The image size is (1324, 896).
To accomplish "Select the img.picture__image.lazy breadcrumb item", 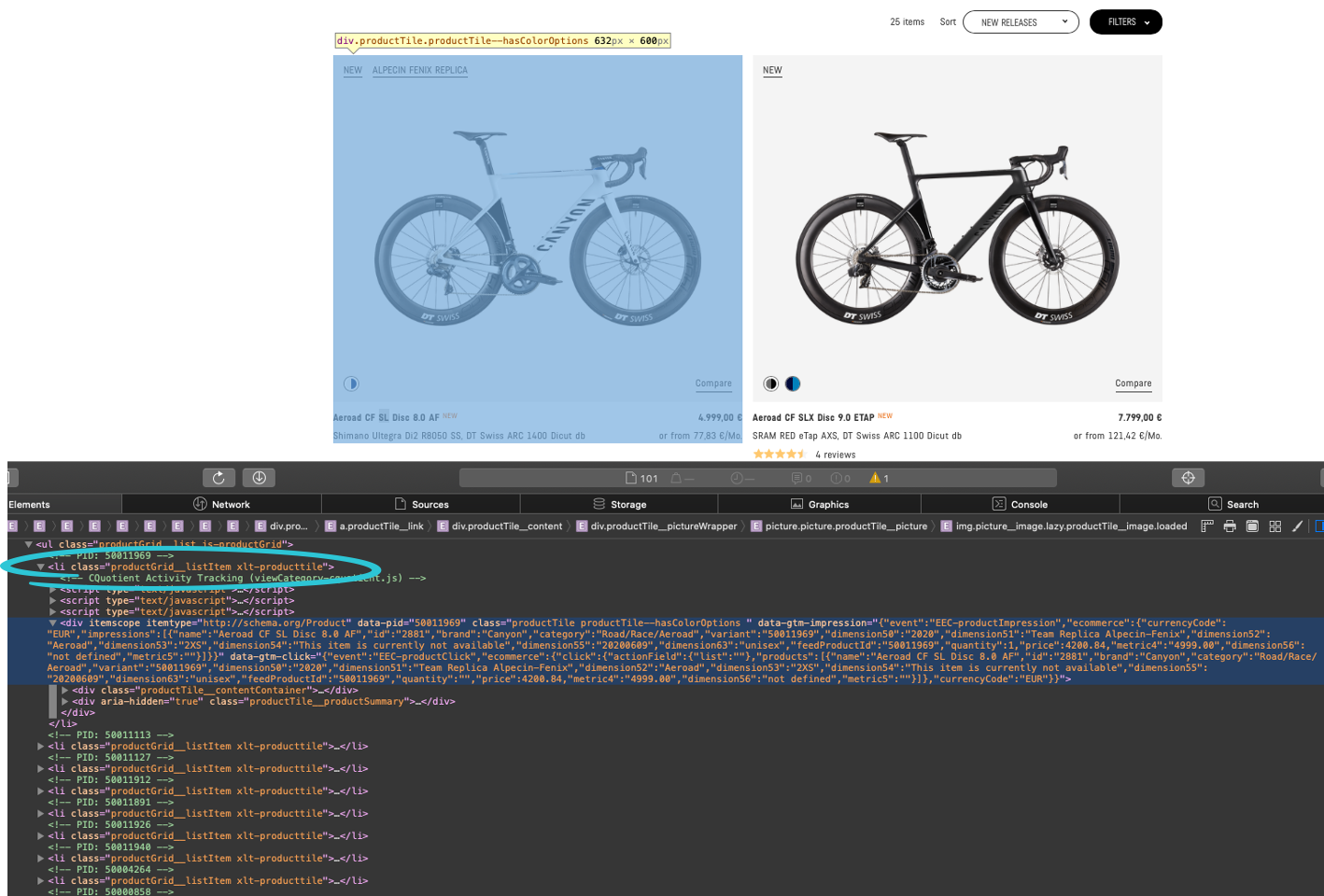I will (x=1063, y=526).
